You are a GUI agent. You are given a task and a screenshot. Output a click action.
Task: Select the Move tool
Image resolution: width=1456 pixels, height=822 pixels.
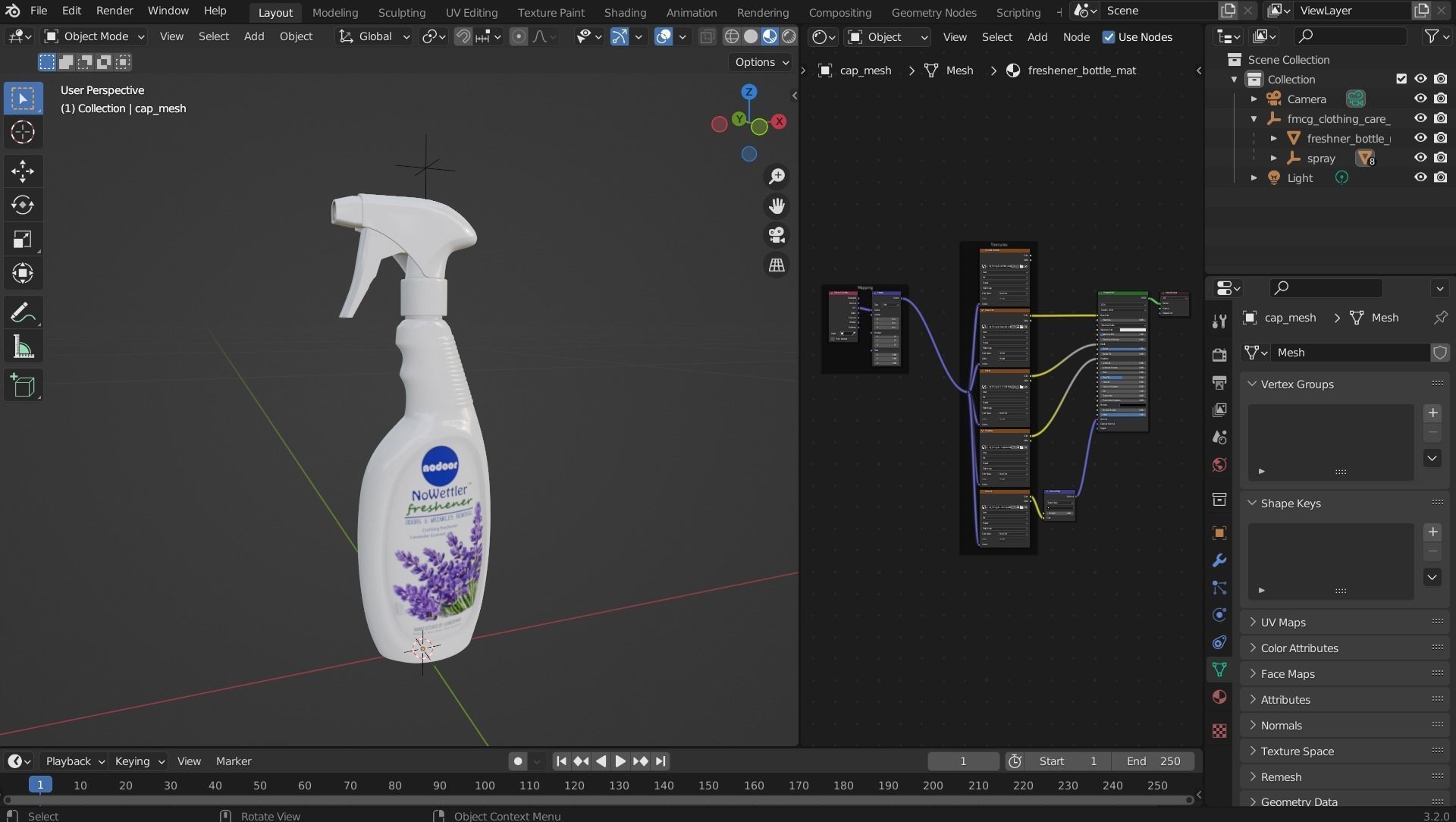tap(23, 171)
